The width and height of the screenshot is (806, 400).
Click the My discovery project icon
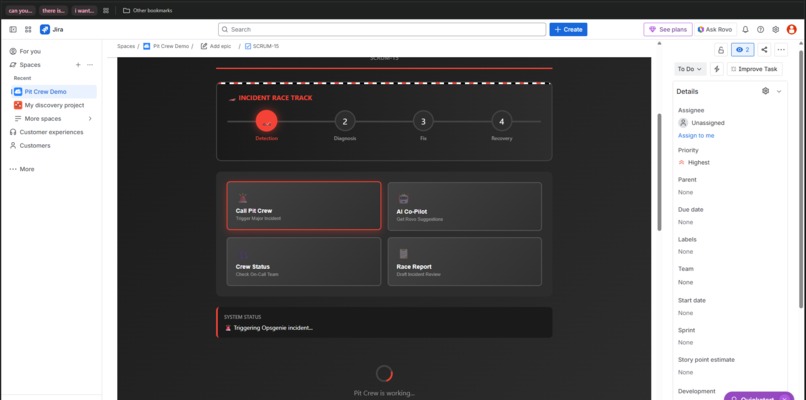18,105
